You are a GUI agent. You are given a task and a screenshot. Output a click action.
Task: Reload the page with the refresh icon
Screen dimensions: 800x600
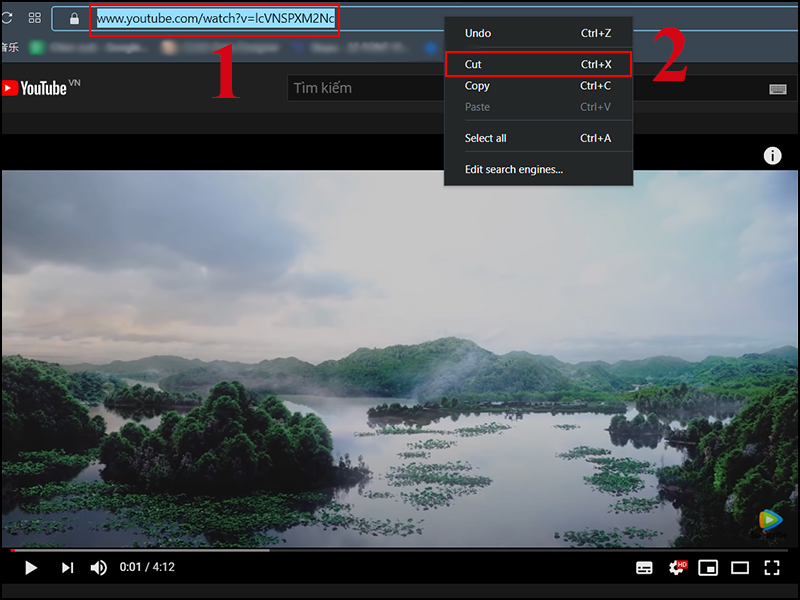click(6, 17)
